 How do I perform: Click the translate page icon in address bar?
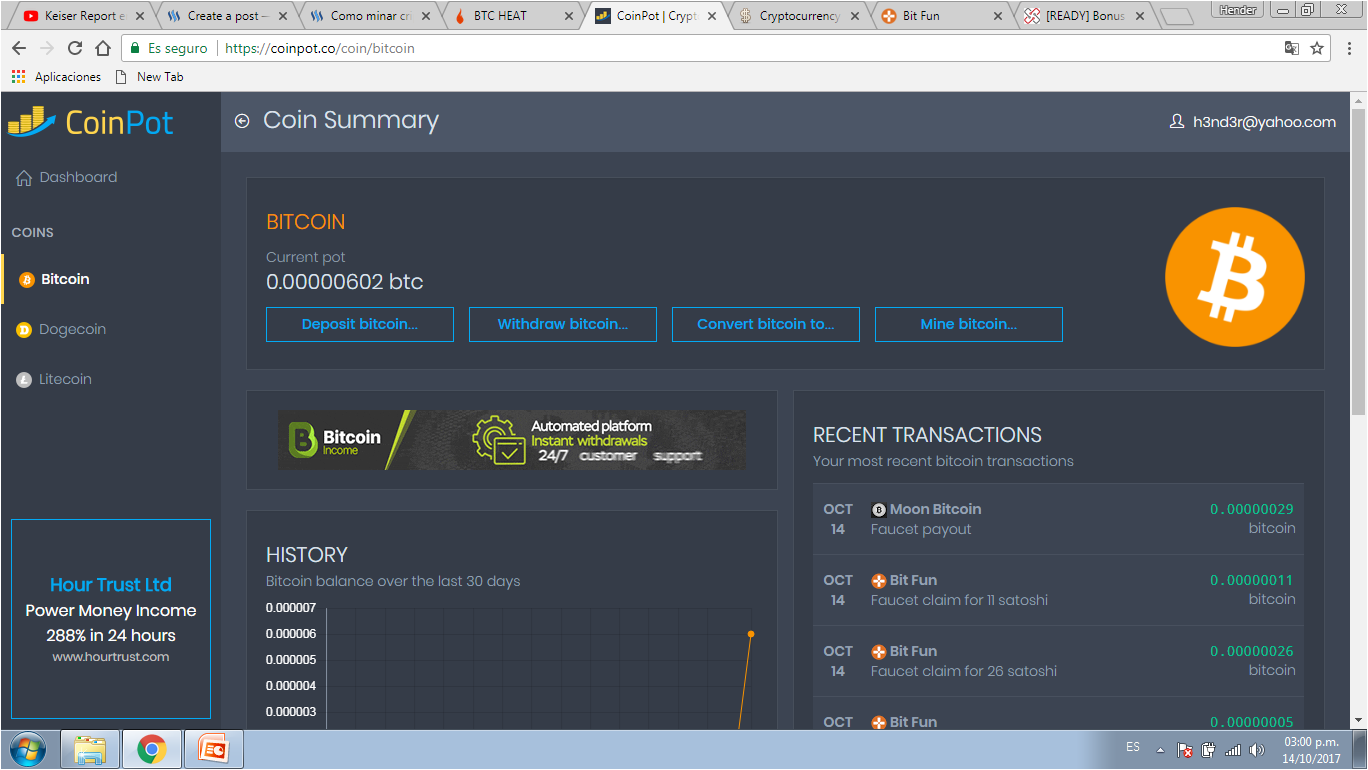[1292, 48]
